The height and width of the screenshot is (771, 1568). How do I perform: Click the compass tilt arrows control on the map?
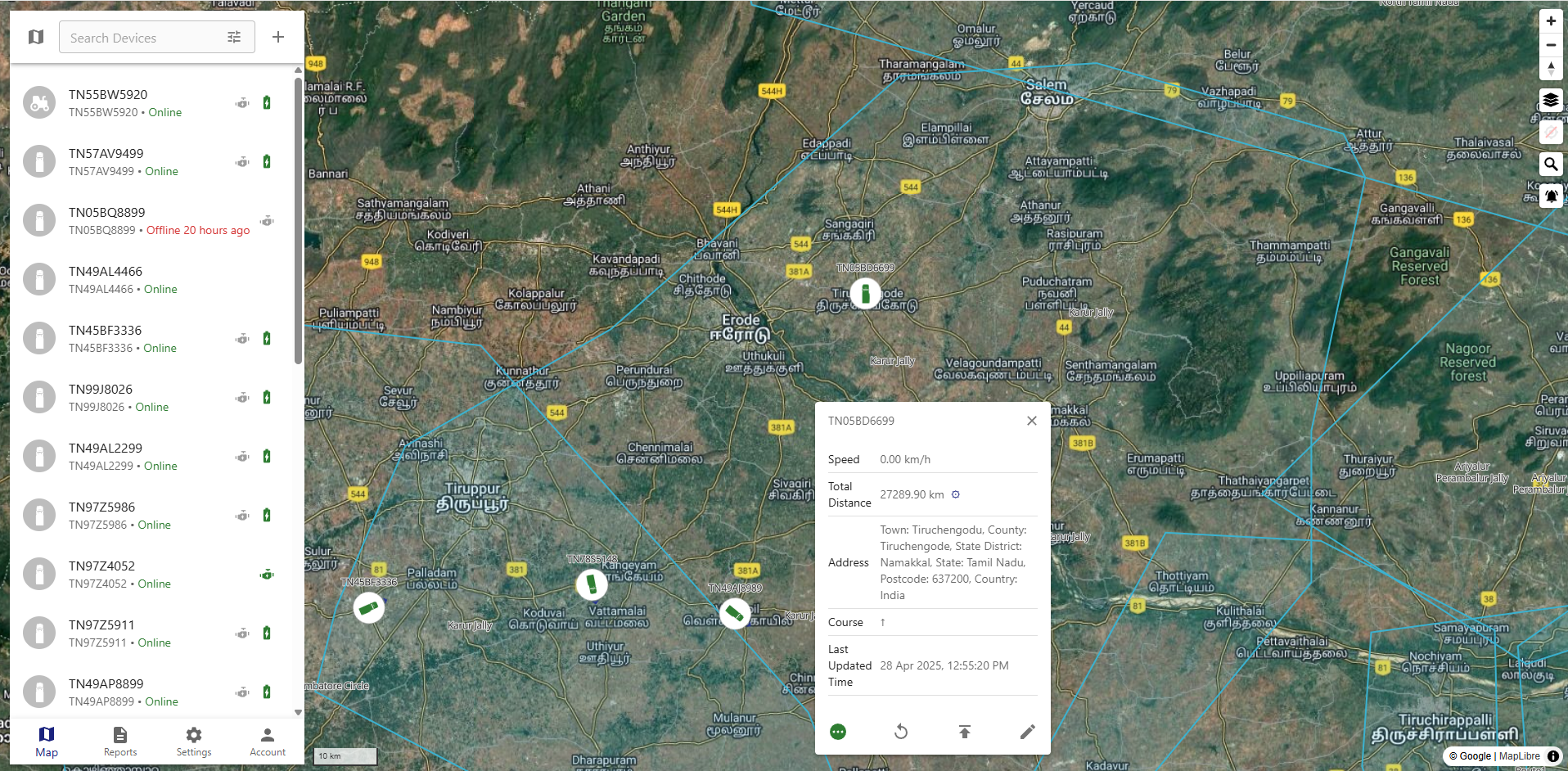click(x=1550, y=70)
